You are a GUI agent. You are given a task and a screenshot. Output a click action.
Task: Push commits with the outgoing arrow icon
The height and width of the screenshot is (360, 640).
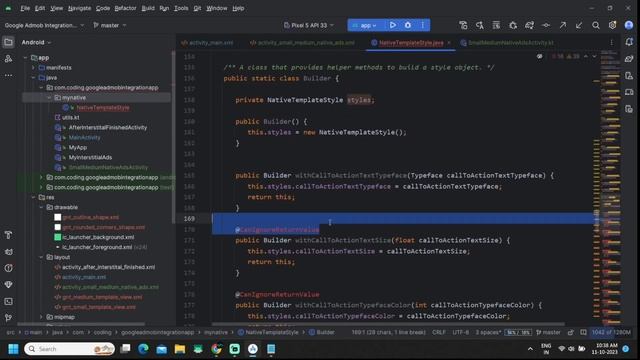[563, 25]
